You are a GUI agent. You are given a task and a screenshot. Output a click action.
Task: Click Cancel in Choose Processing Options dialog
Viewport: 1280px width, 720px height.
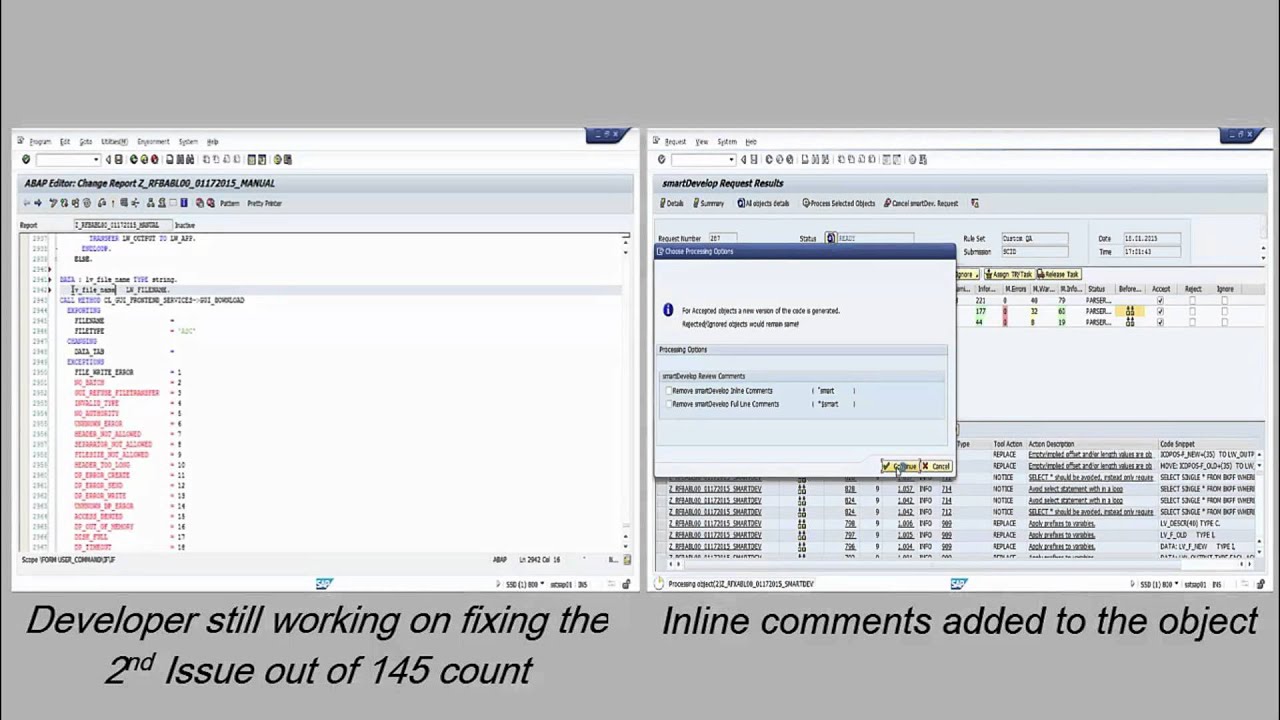point(936,467)
